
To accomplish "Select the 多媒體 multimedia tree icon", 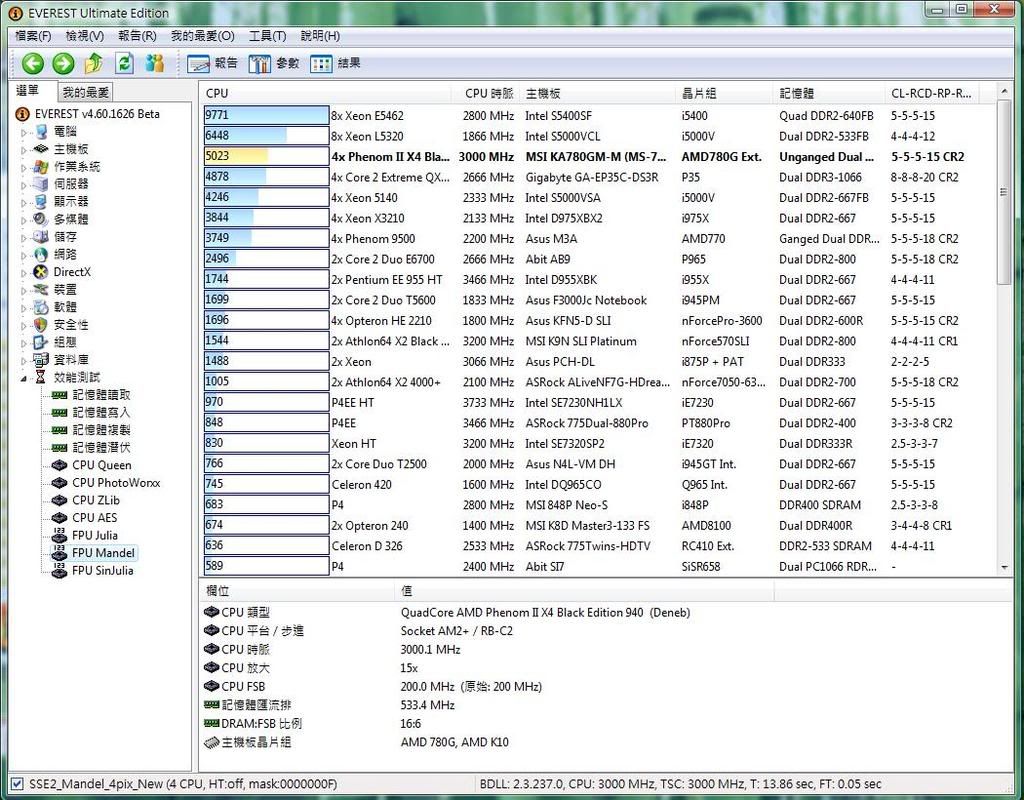I will coord(41,219).
